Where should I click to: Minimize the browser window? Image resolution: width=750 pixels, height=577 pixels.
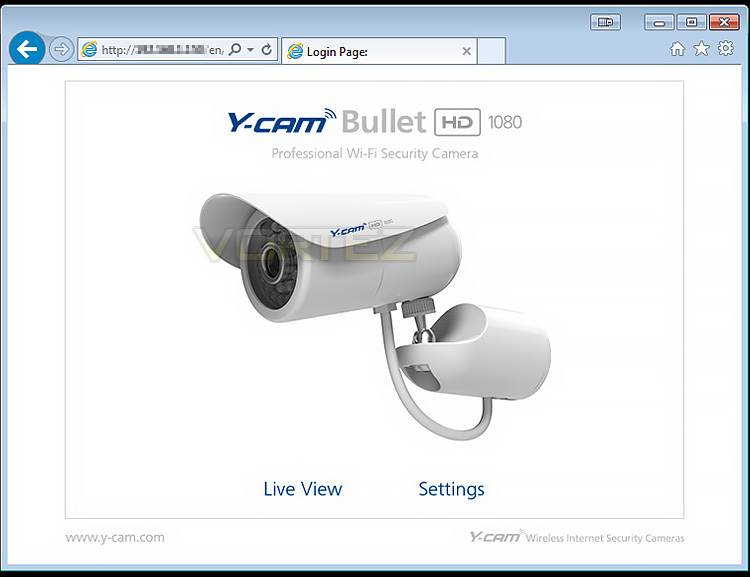point(659,22)
